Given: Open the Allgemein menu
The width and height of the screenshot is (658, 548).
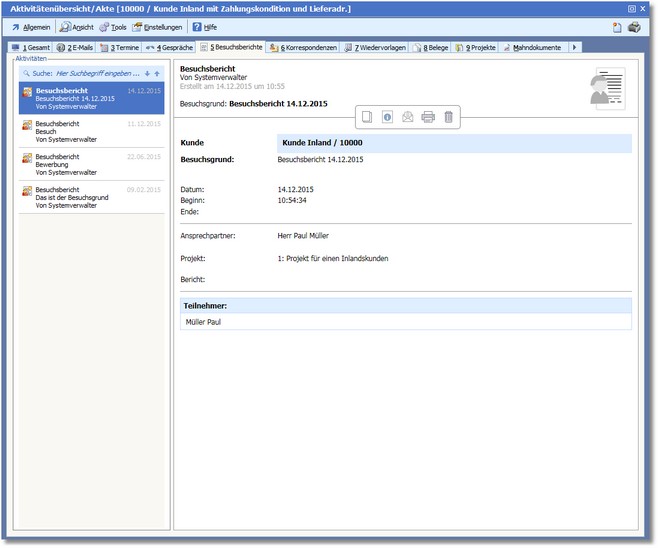Looking at the screenshot, I should (x=31, y=27).
